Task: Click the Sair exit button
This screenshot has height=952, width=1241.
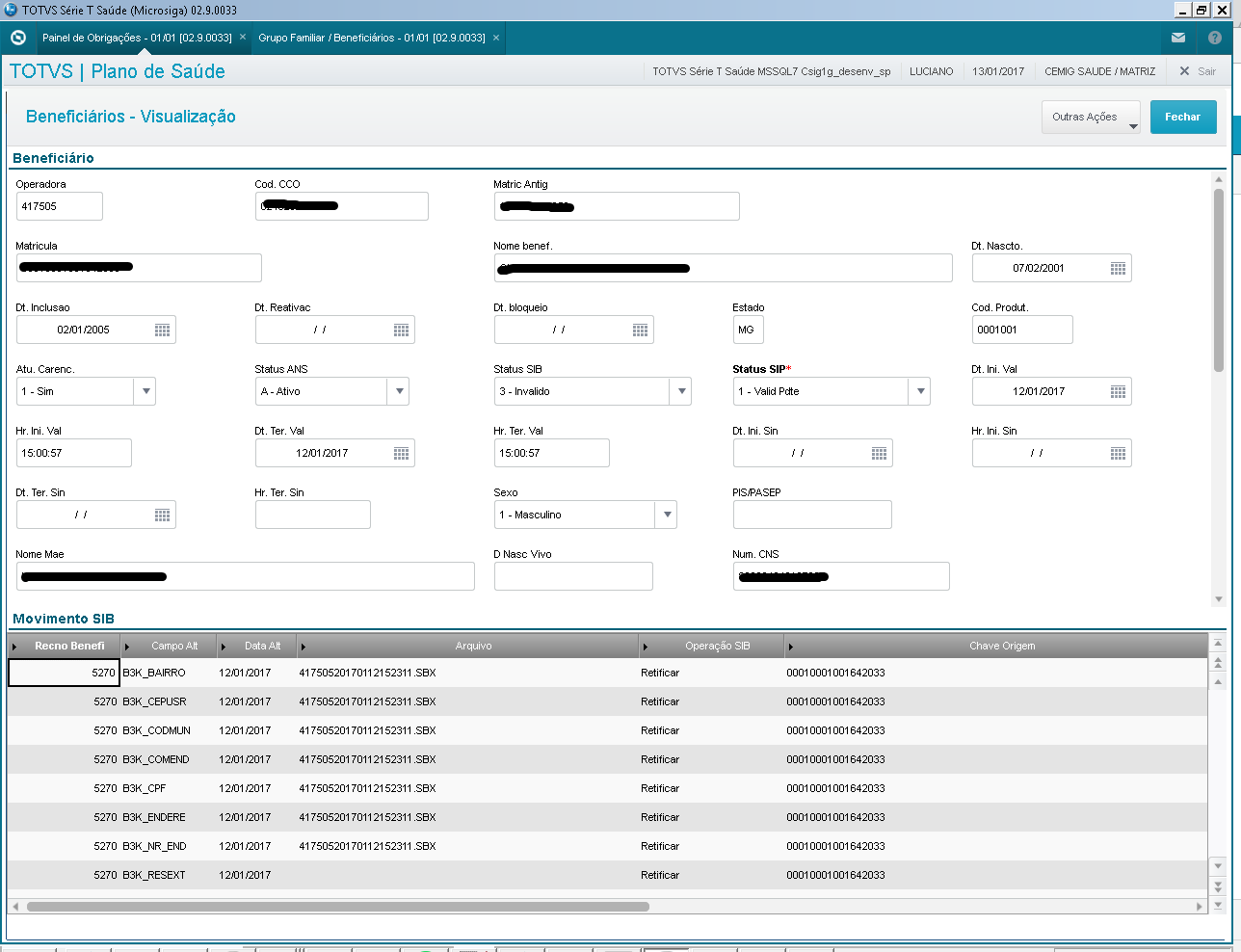Action: (x=1198, y=71)
